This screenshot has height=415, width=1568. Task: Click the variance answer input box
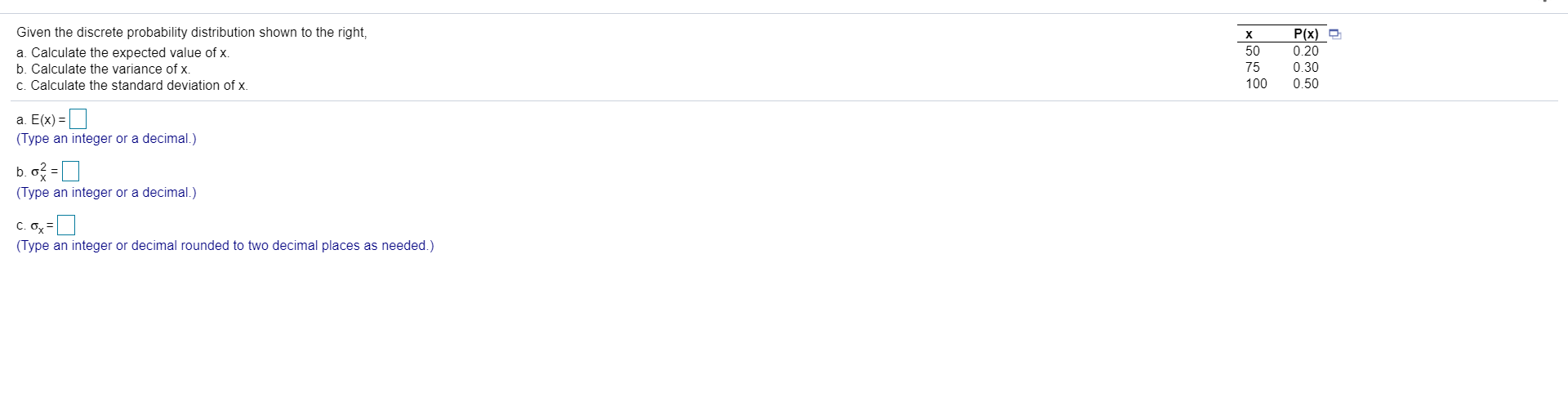tap(71, 172)
